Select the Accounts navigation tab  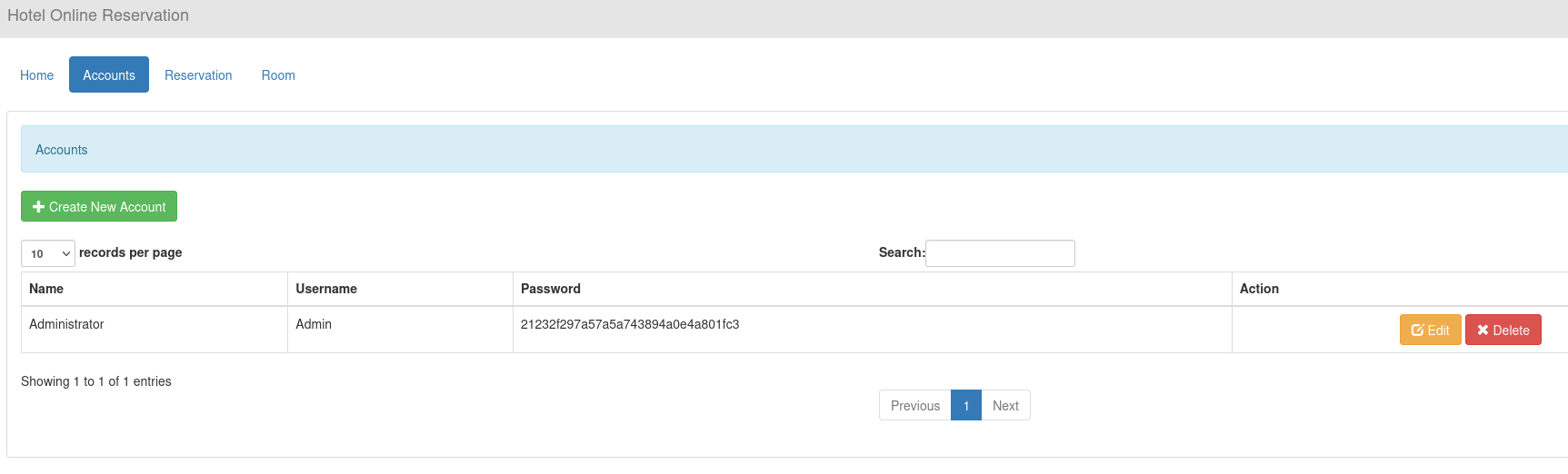click(x=109, y=75)
